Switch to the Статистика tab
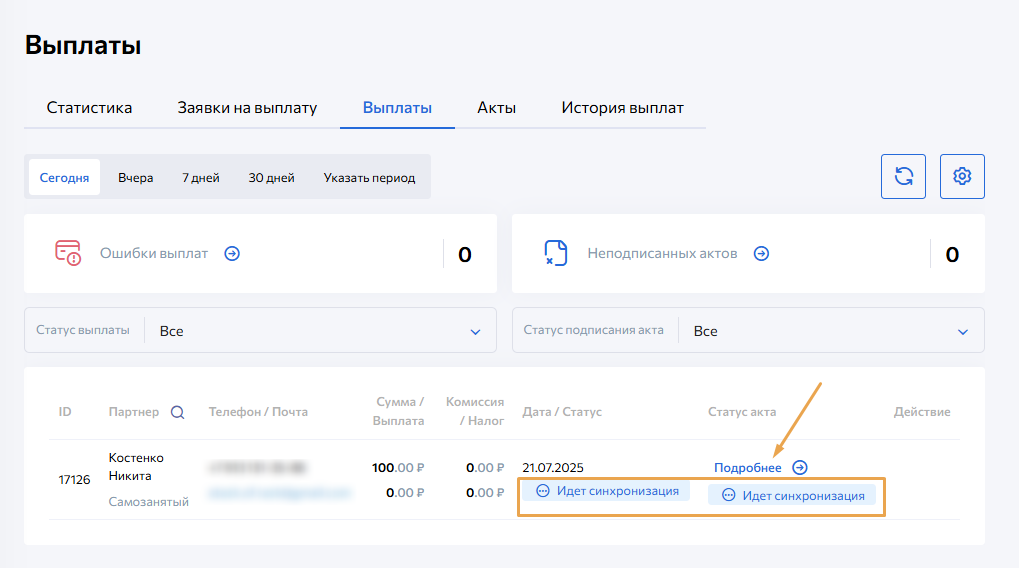 coord(89,108)
